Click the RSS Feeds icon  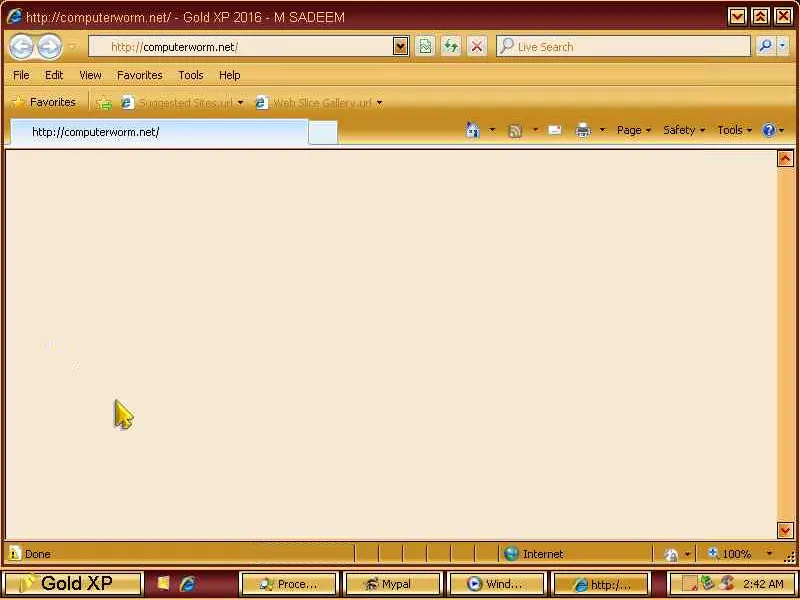(x=515, y=131)
